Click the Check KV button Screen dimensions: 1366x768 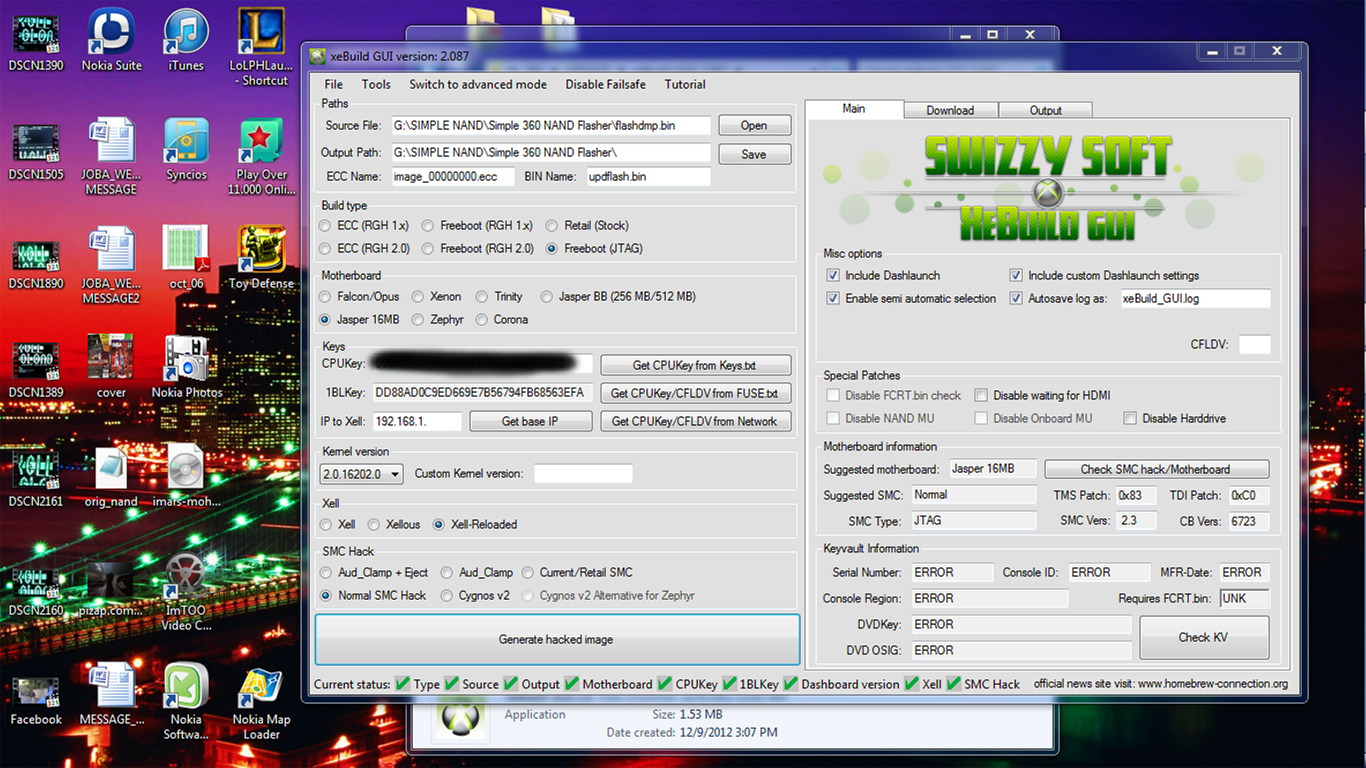click(1204, 637)
